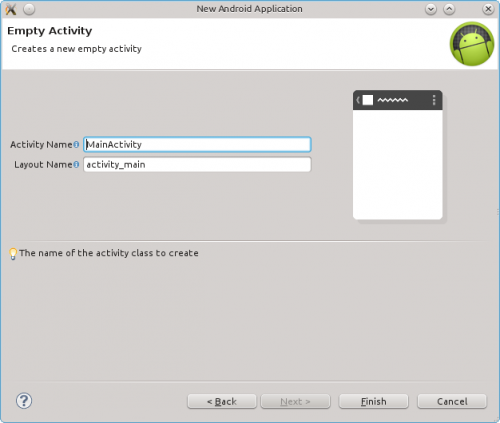This screenshot has height=423, width=500.
Task: Click the lightbulb hint icon
Action: (x=13, y=254)
